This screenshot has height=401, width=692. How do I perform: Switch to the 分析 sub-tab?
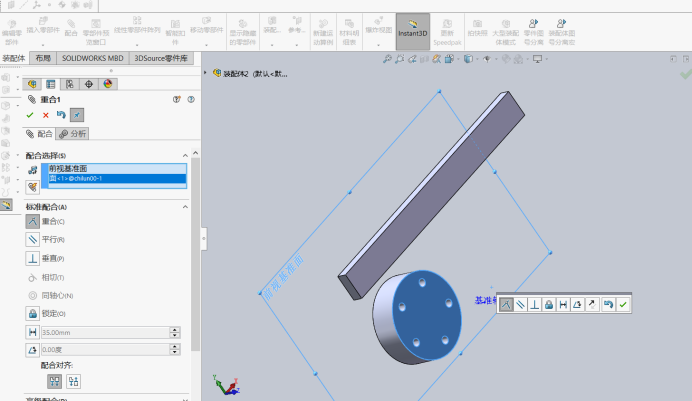click(x=73, y=134)
